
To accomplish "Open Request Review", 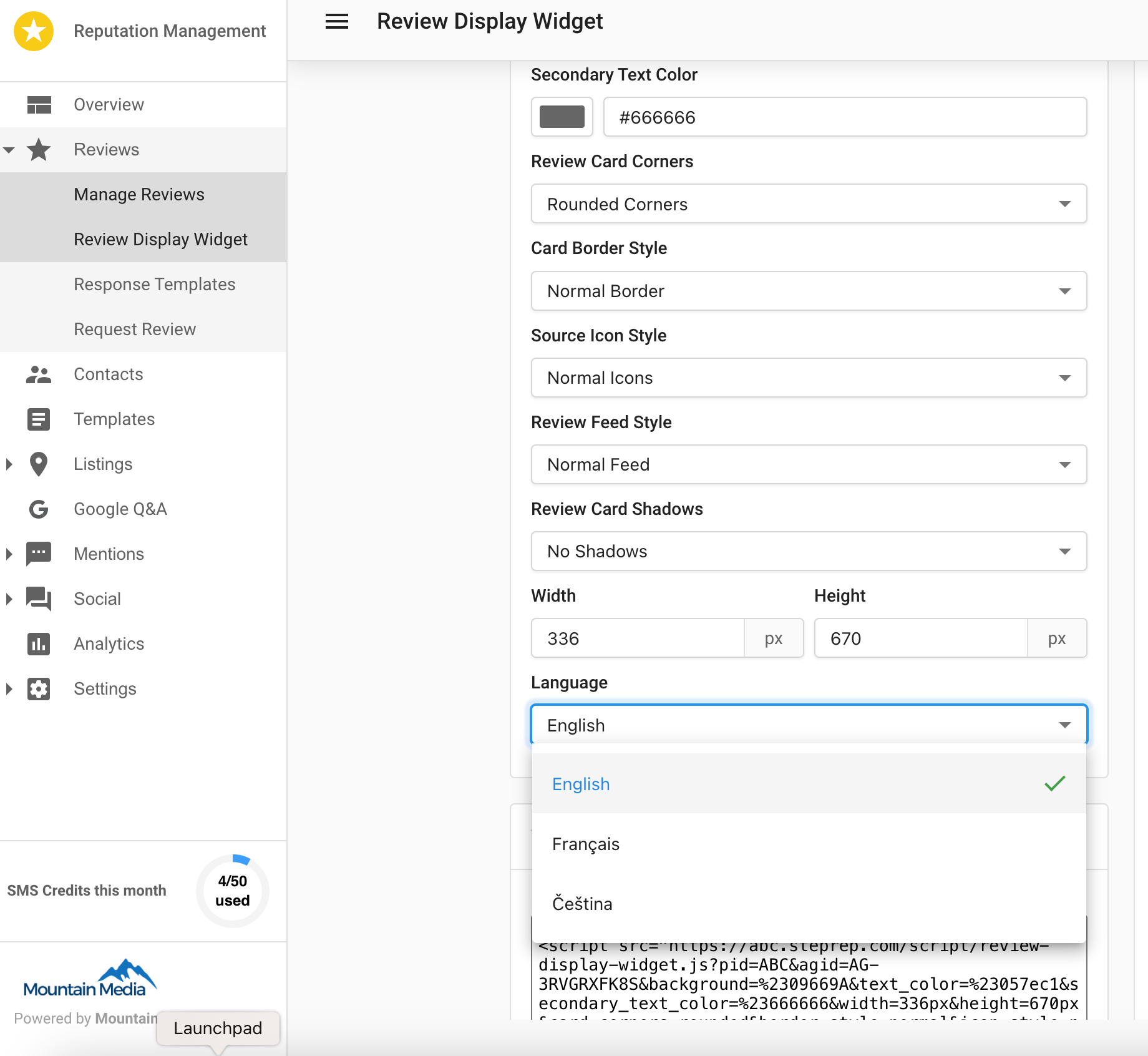I will coord(143,330).
